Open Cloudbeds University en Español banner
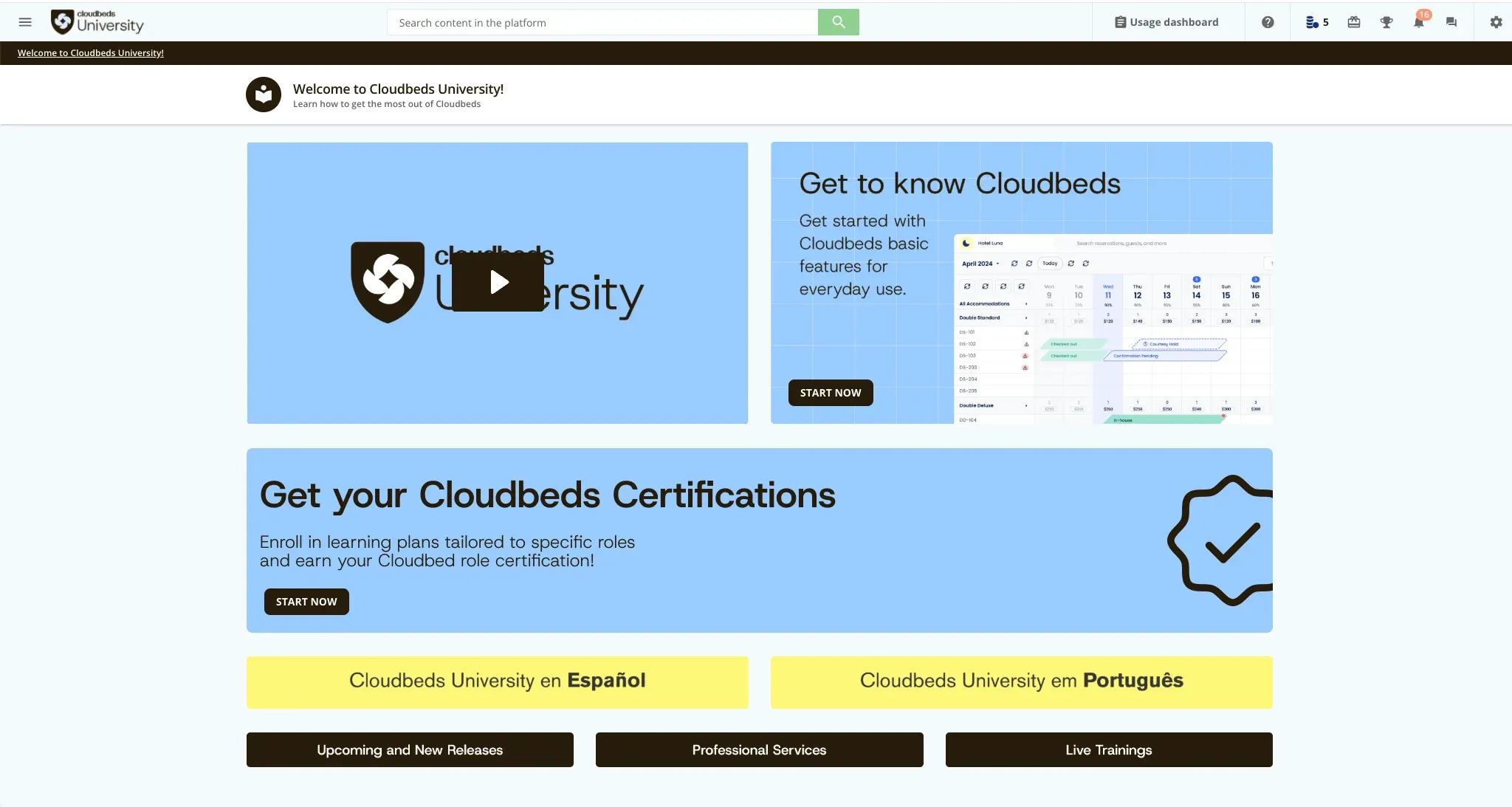This screenshot has height=807, width=1512. [497, 681]
